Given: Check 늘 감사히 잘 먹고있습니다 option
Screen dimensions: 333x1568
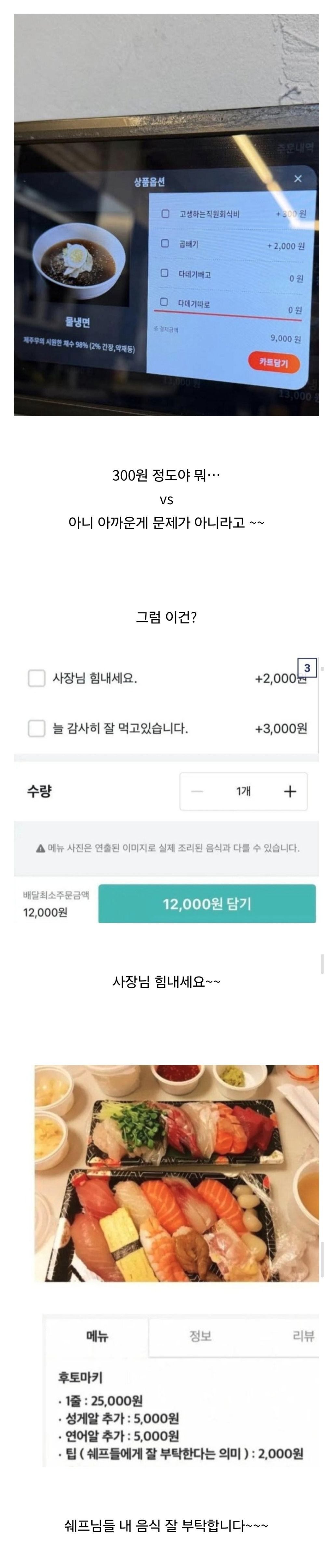Looking at the screenshot, I should click(x=36, y=728).
